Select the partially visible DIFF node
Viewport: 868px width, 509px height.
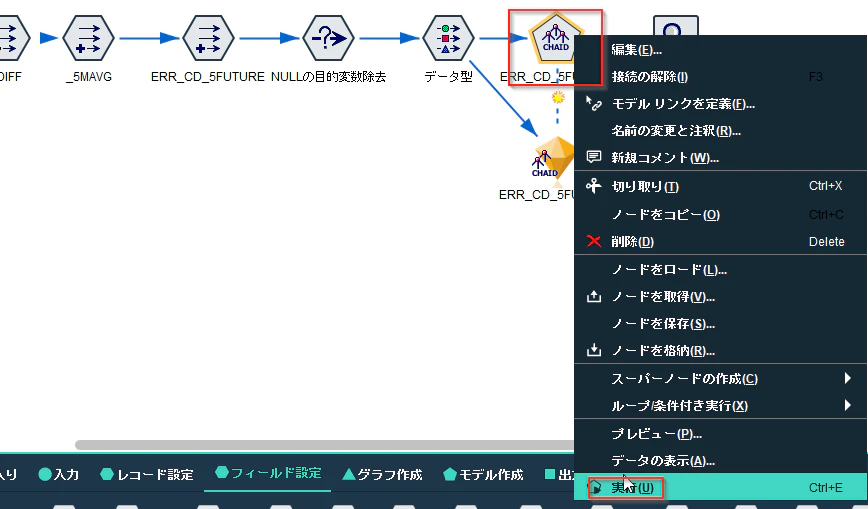pyautogui.click(x=13, y=38)
